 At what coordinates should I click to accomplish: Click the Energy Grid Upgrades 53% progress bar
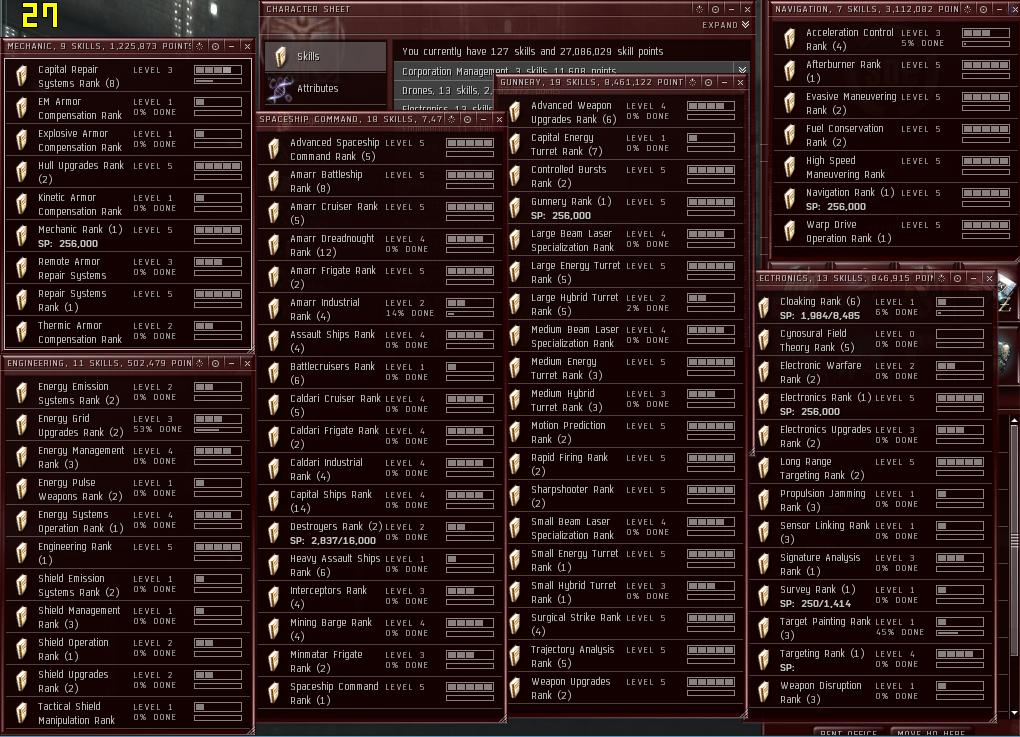(218, 430)
